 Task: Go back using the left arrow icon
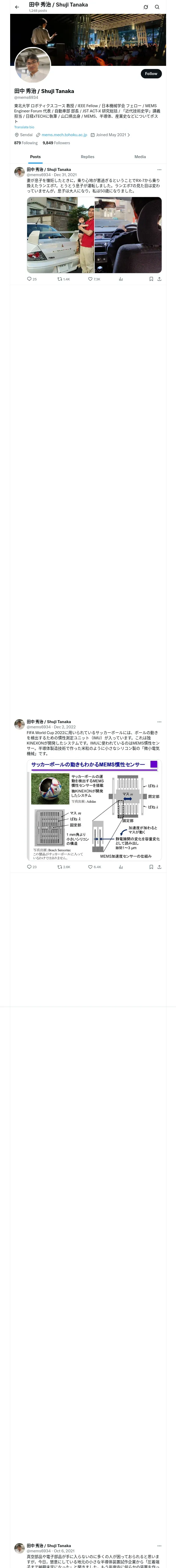tap(17, 7)
